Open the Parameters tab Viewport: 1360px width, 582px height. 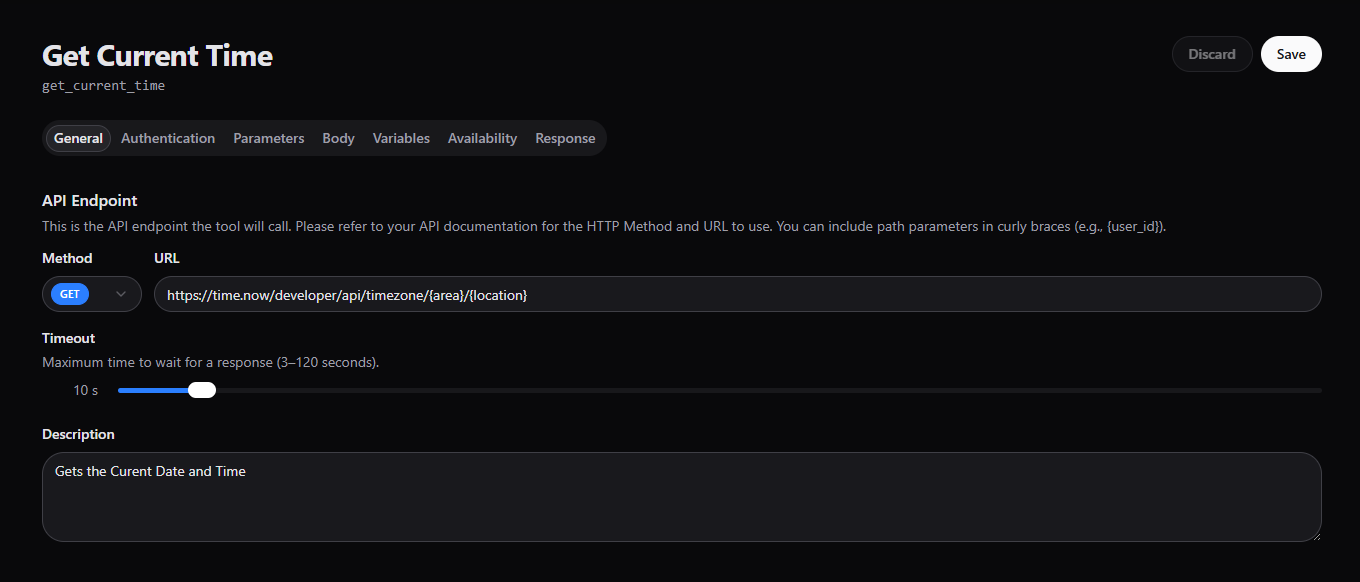268,139
